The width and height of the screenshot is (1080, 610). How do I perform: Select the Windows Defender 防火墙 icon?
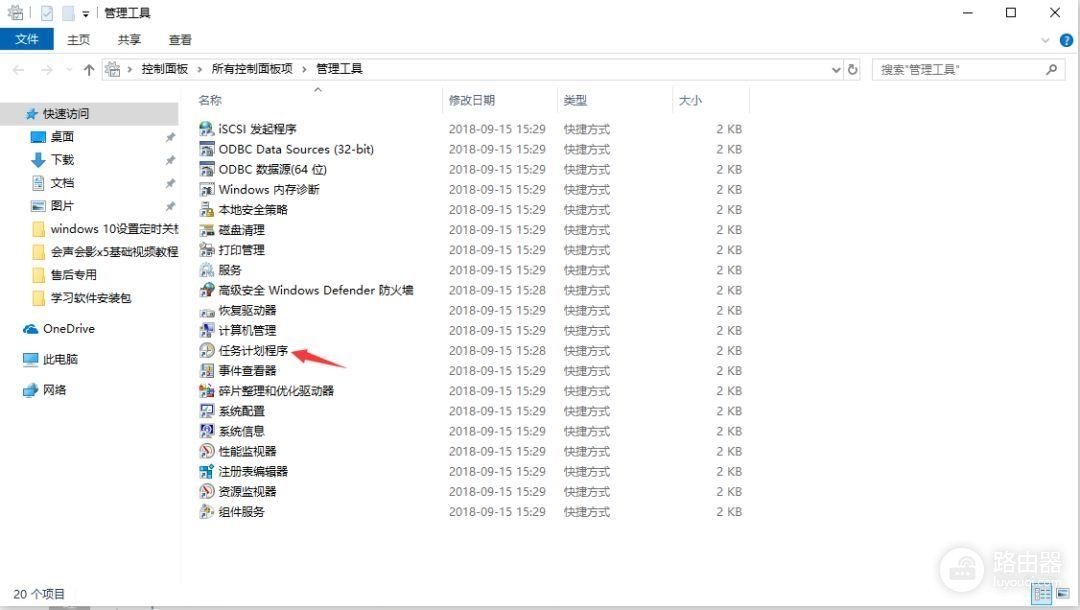[207, 290]
